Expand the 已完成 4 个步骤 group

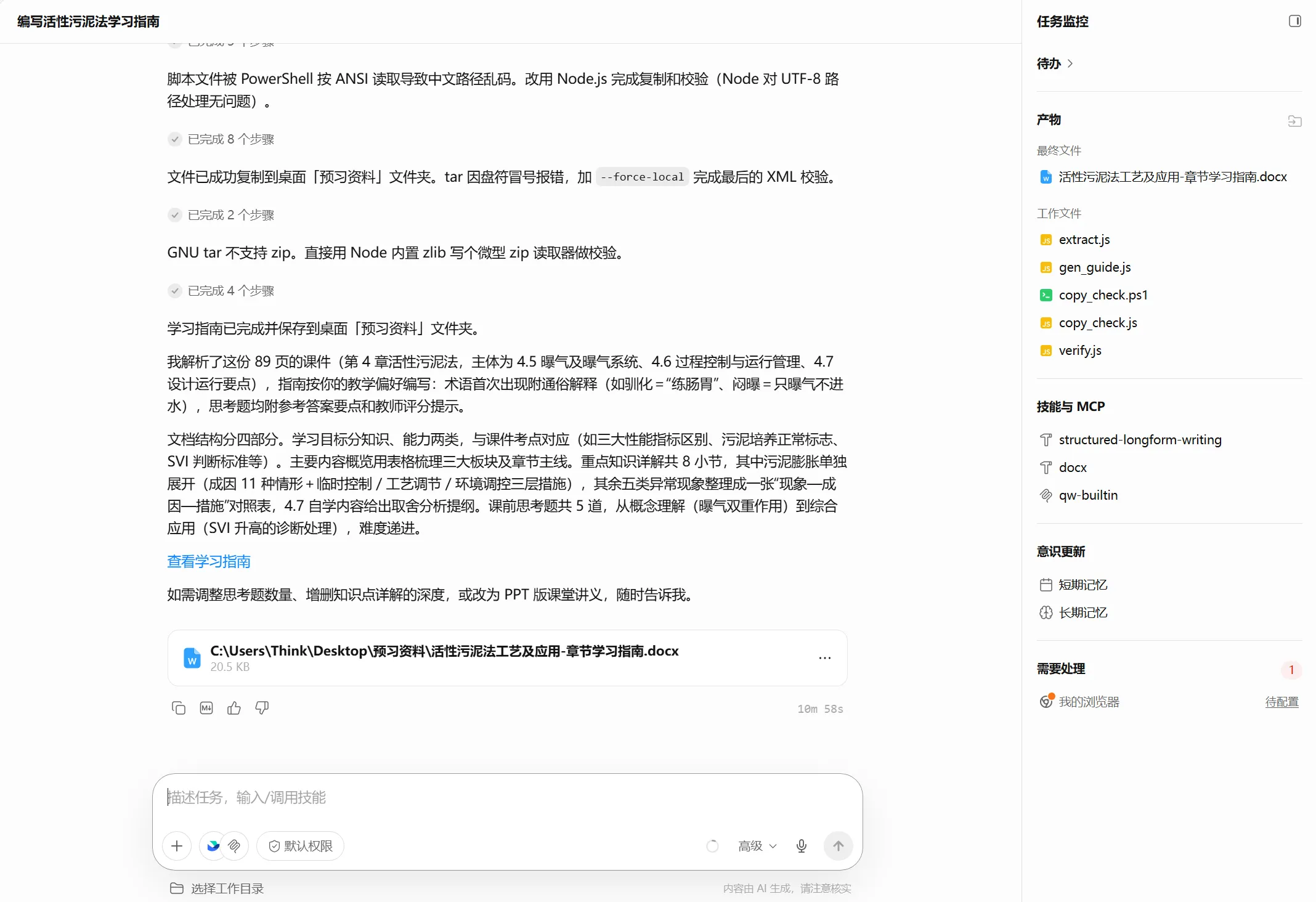click(x=221, y=291)
